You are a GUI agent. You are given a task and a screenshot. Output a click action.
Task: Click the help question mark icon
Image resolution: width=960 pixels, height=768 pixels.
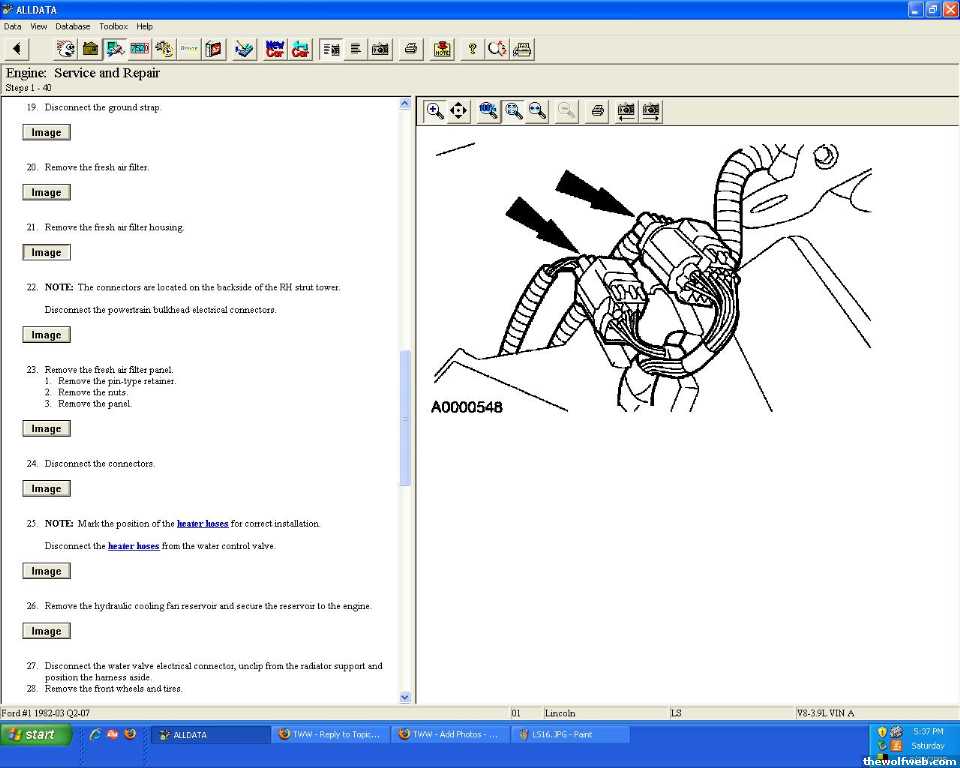(472, 49)
